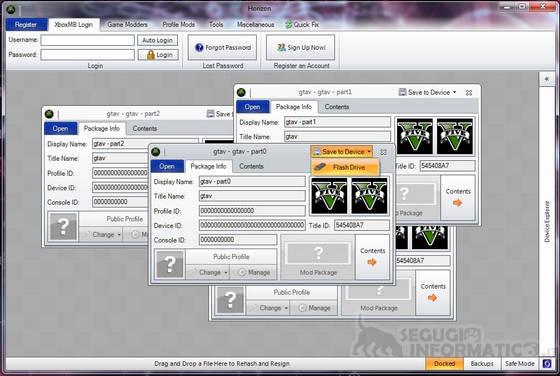Open the Game Modders tab

[x=127, y=25]
